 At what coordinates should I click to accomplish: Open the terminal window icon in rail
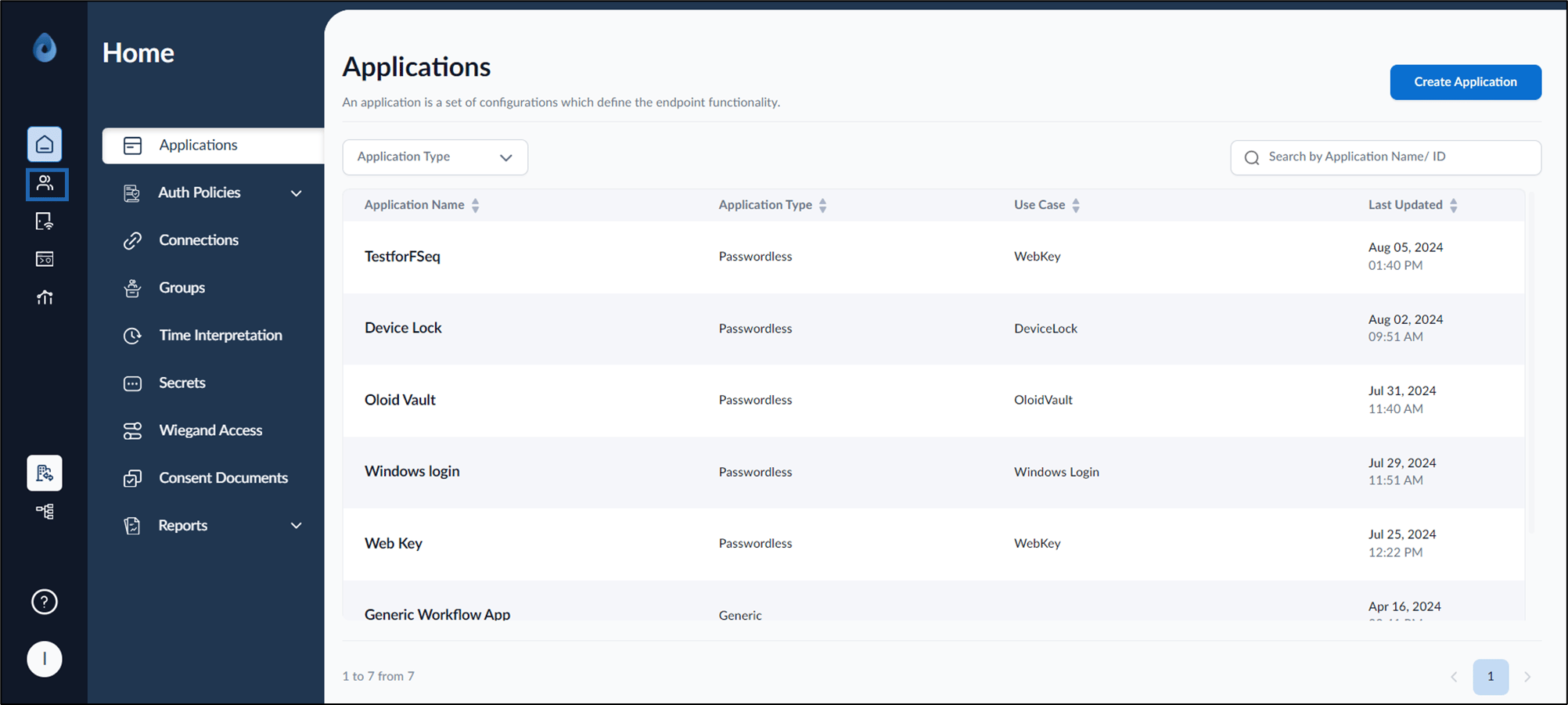(x=45, y=259)
